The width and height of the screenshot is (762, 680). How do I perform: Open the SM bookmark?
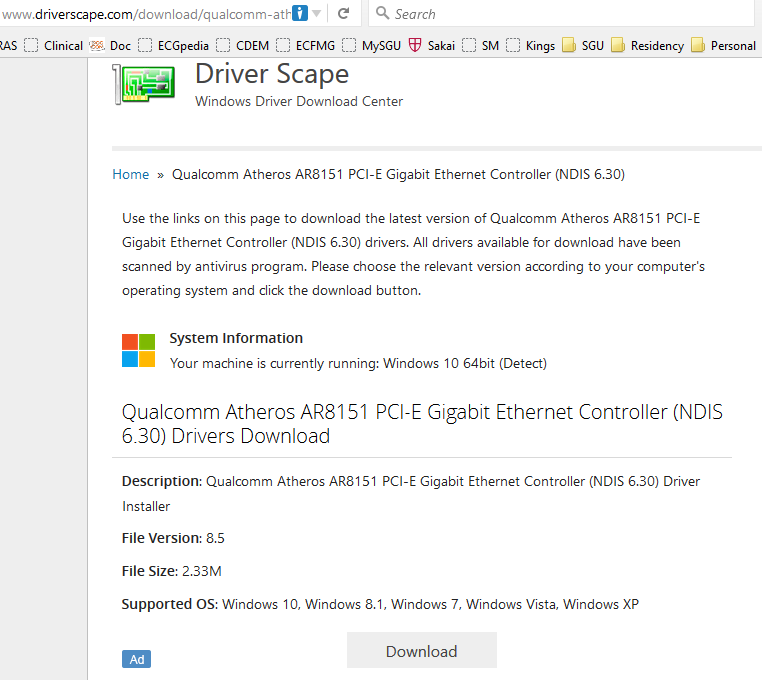(481, 46)
